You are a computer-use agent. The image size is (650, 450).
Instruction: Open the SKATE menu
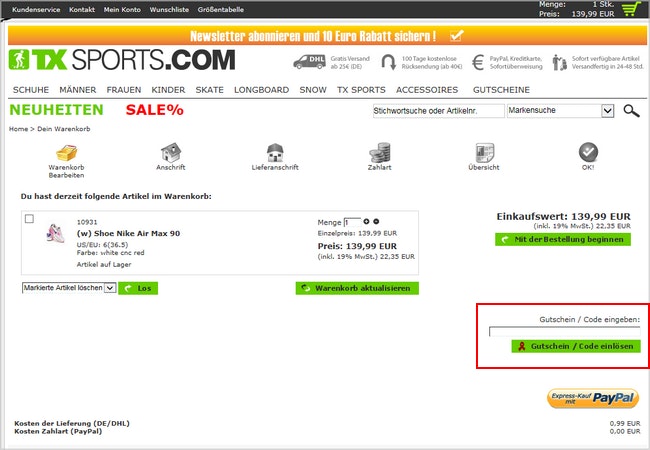(x=209, y=90)
